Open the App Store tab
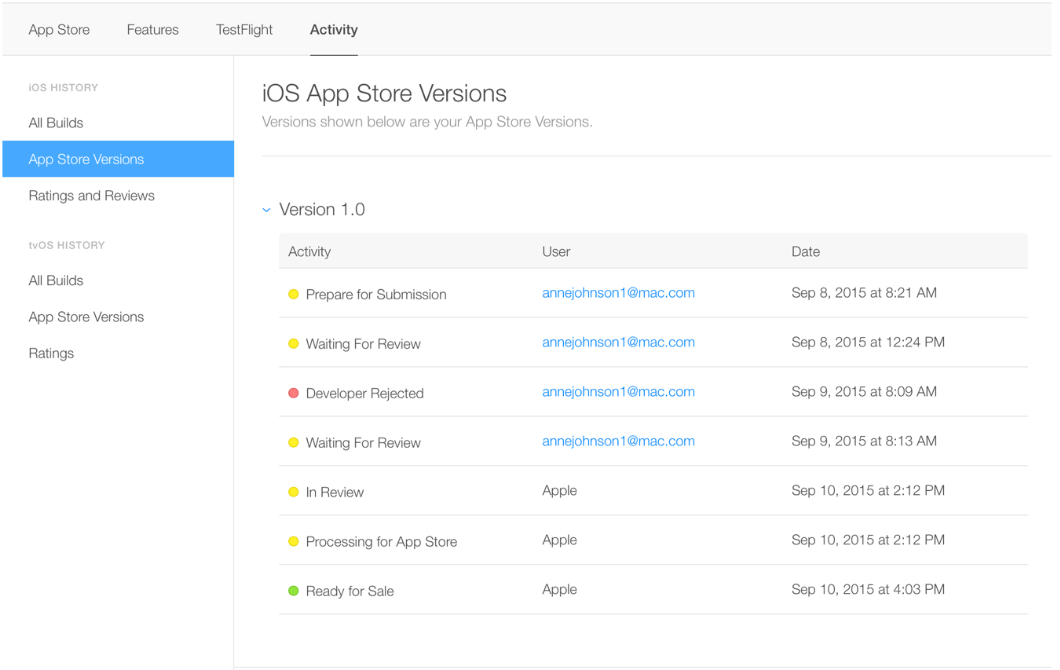This screenshot has height=670, width=1060. [58, 29]
